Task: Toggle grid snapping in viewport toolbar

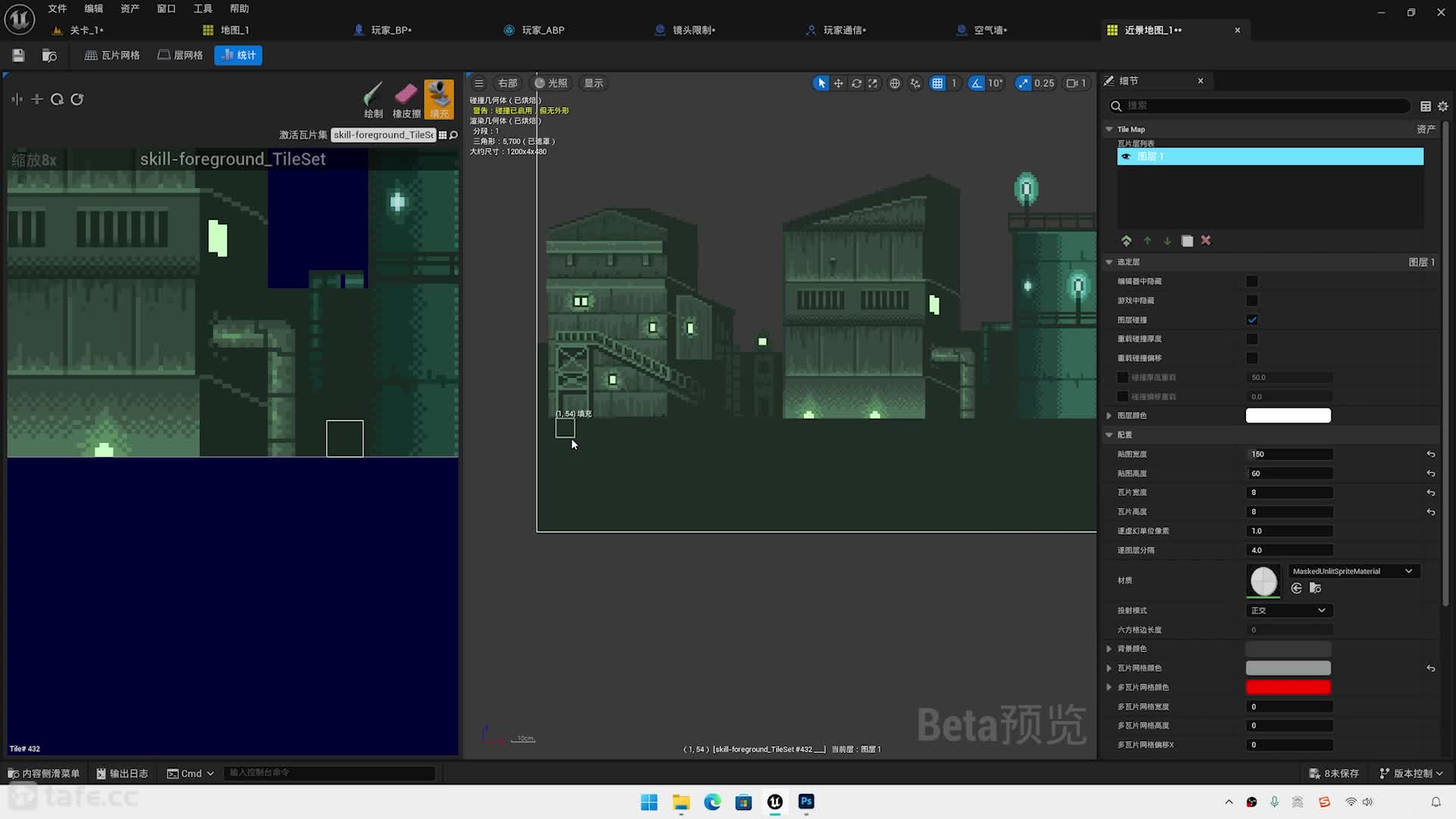Action: click(938, 83)
